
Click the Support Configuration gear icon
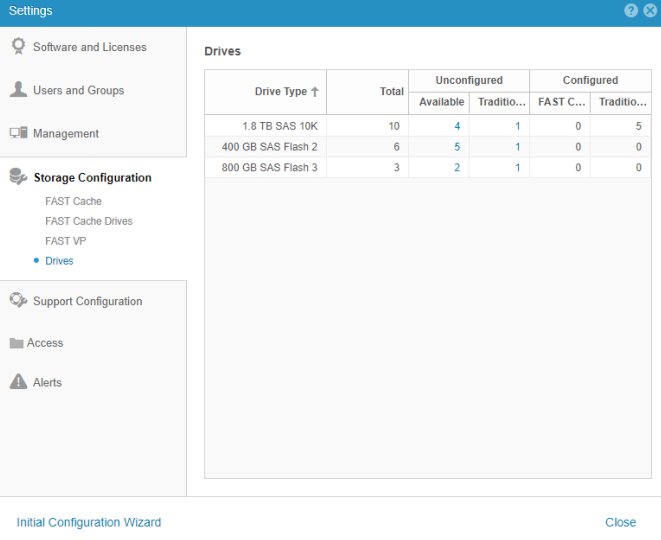pyautogui.click(x=18, y=301)
